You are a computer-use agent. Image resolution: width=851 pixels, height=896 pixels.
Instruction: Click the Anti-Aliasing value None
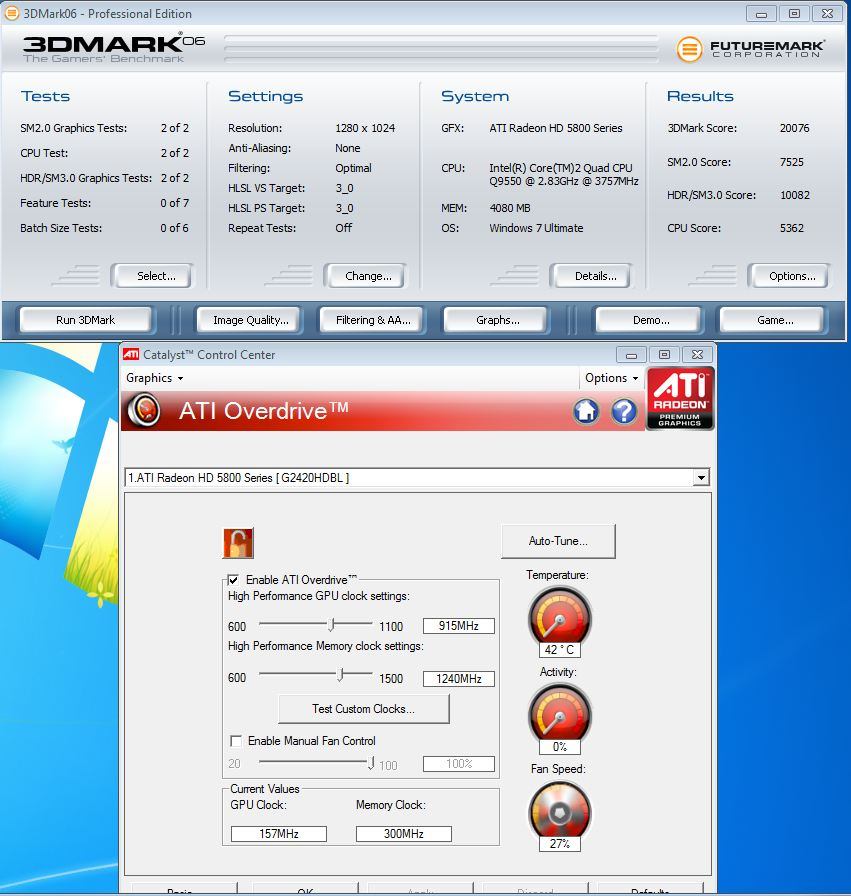point(347,148)
